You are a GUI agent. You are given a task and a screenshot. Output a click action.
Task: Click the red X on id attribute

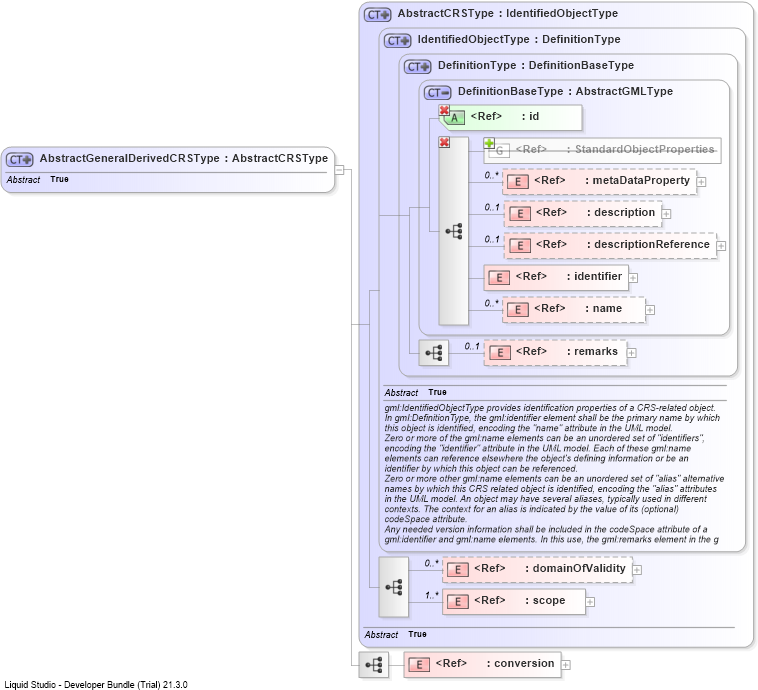pyautogui.click(x=444, y=110)
